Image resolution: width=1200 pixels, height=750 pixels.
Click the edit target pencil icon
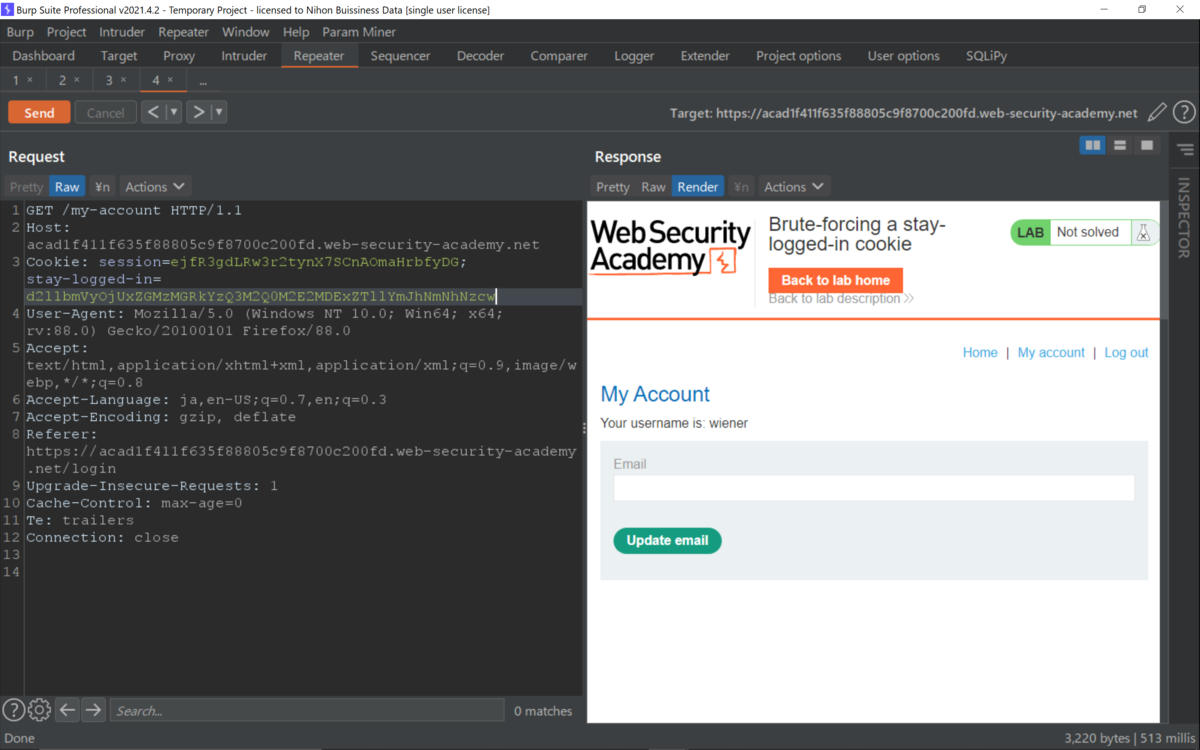coord(1157,113)
